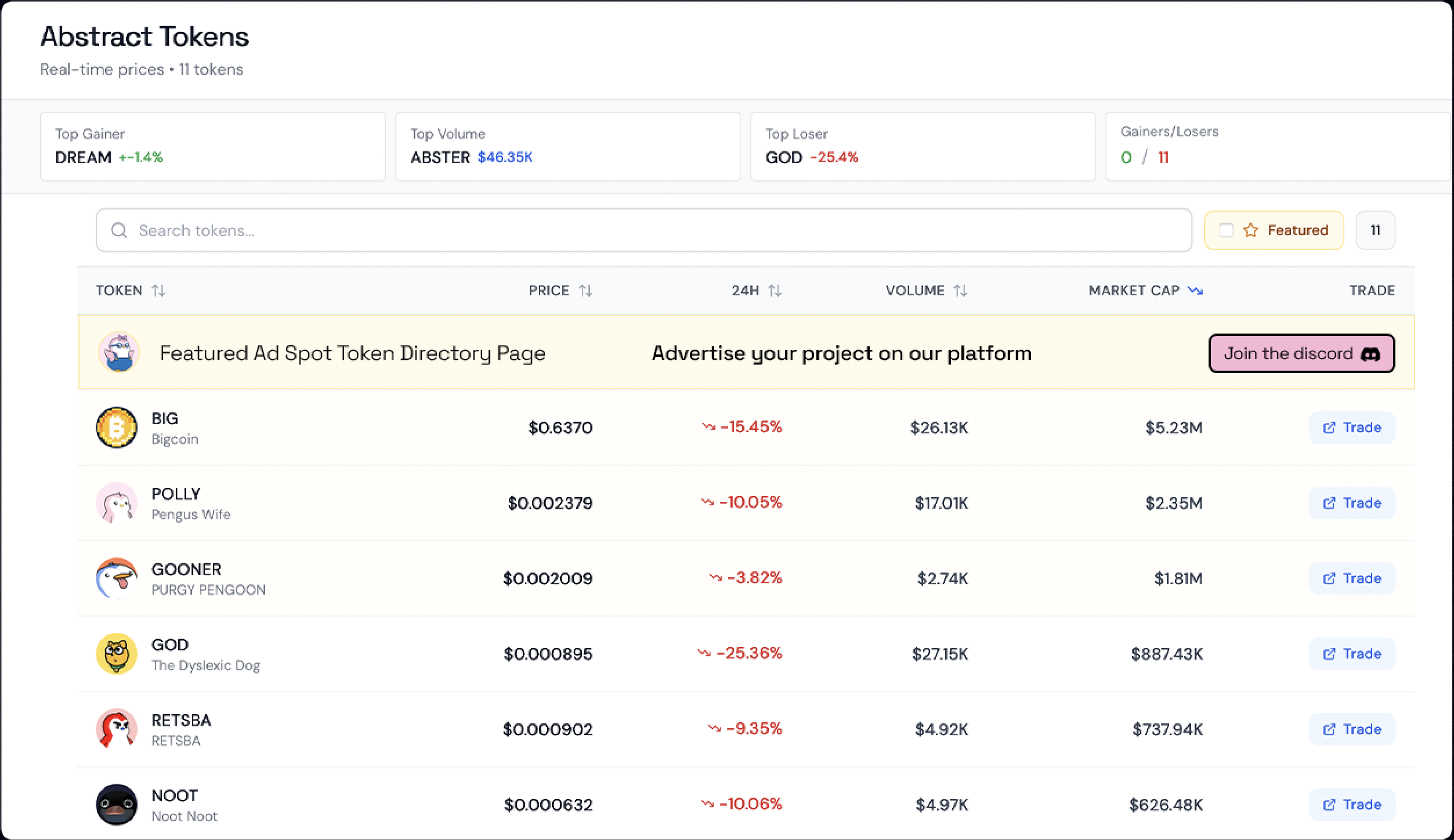Screen dimensions: 1454x840
Task: Toggle the 24H column sort arrows
Action: pos(776,290)
